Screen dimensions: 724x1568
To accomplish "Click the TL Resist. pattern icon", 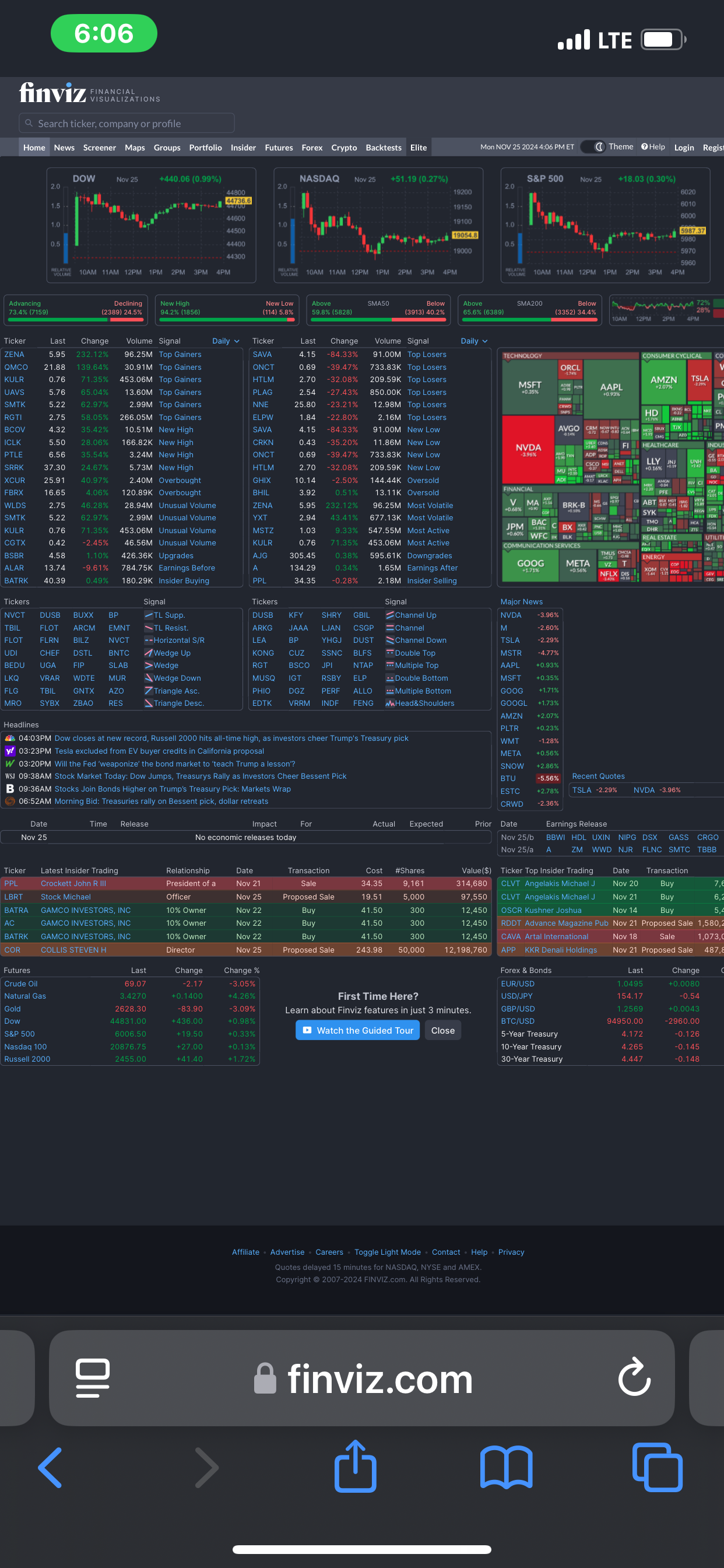I will pyautogui.click(x=149, y=628).
